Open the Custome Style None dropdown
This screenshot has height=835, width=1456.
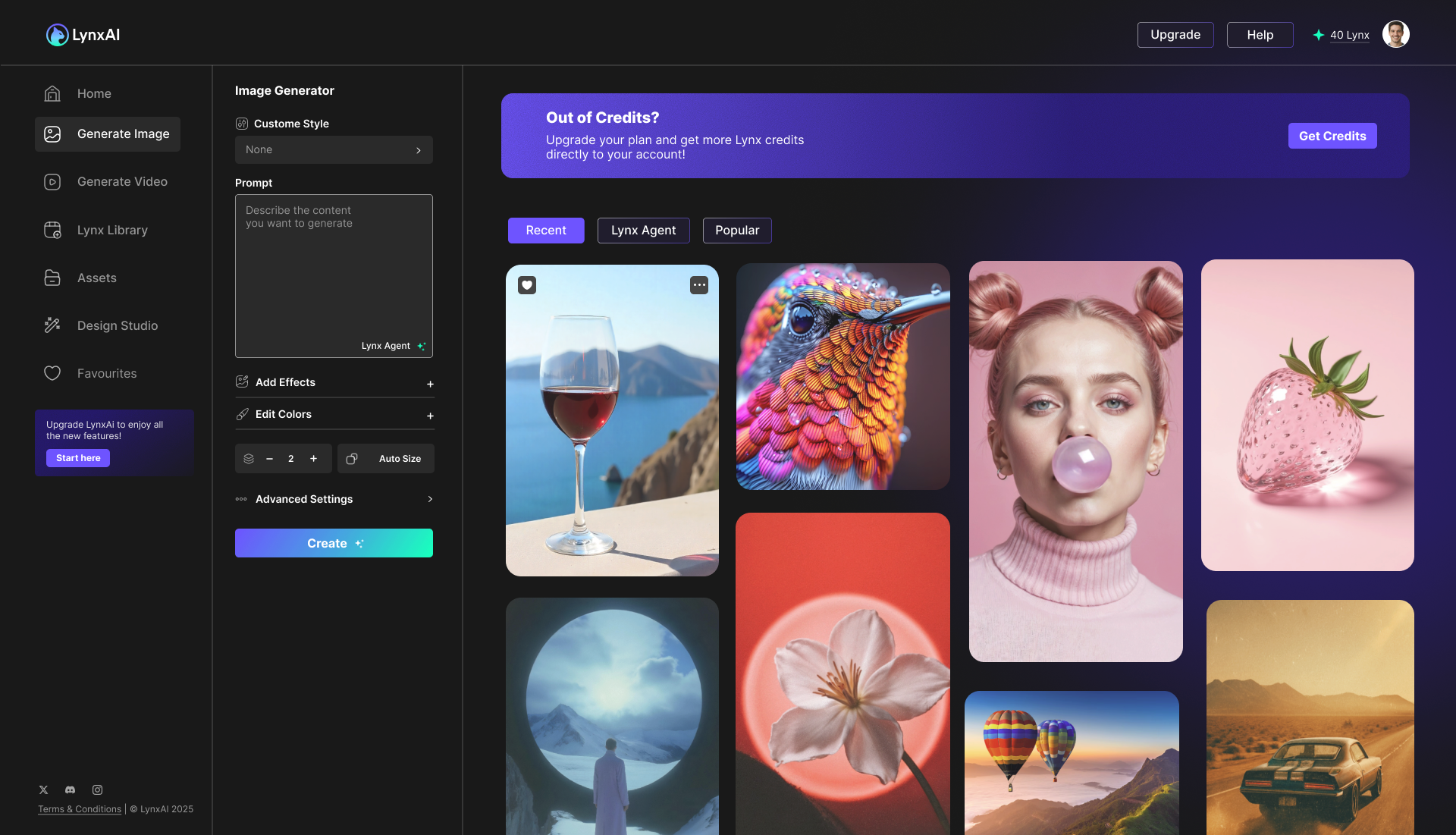coord(334,150)
